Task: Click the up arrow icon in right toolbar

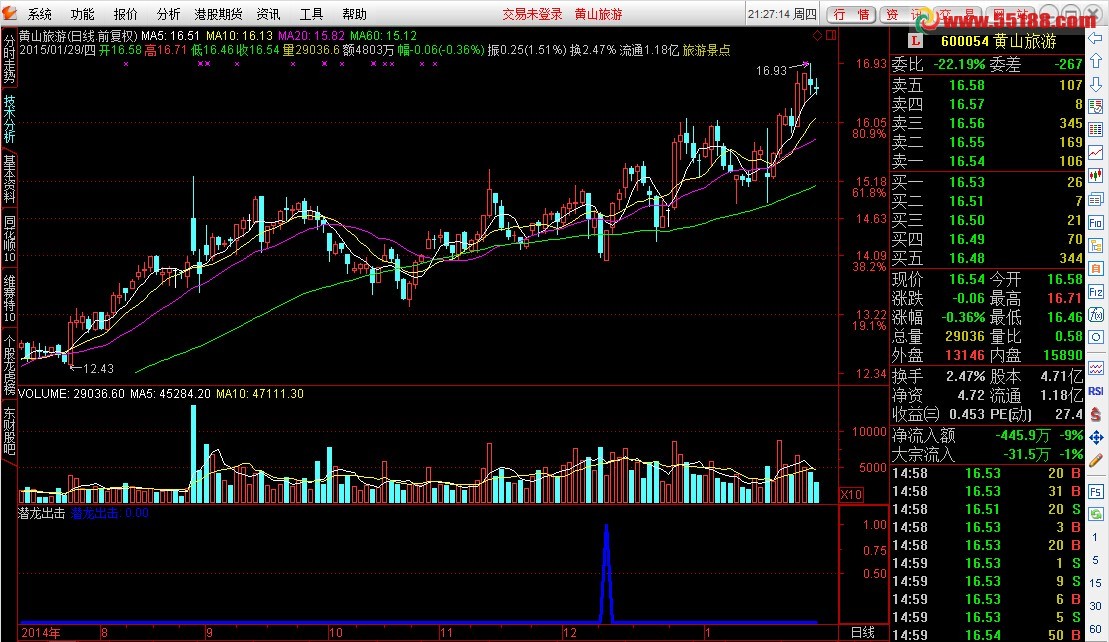Action: tap(1096, 61)
